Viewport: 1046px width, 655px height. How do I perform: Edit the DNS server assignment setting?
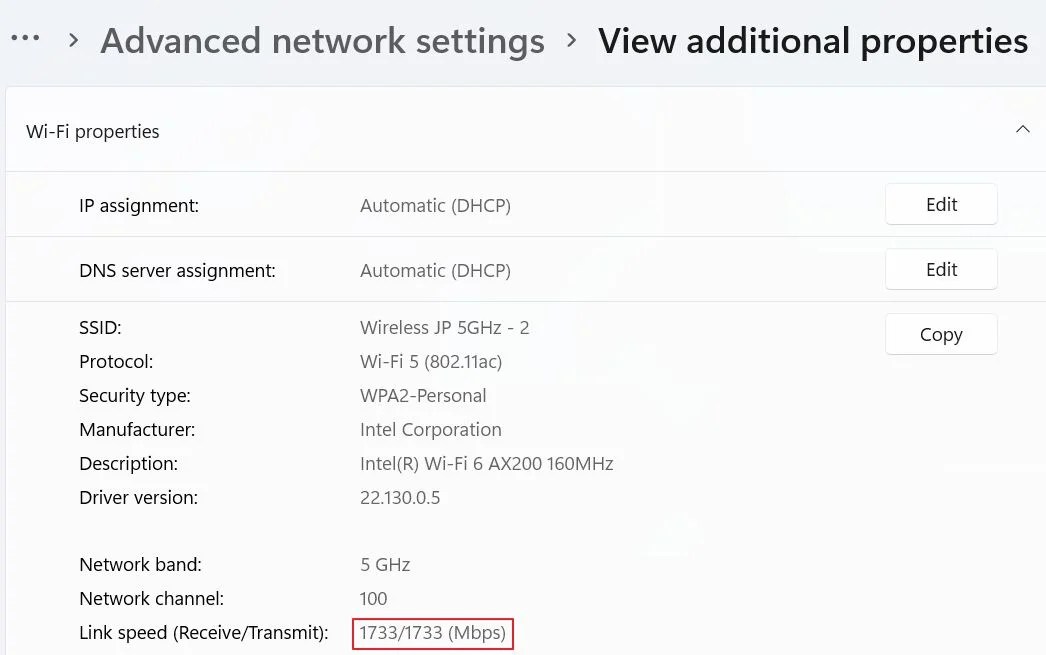[x=940, y=269]
